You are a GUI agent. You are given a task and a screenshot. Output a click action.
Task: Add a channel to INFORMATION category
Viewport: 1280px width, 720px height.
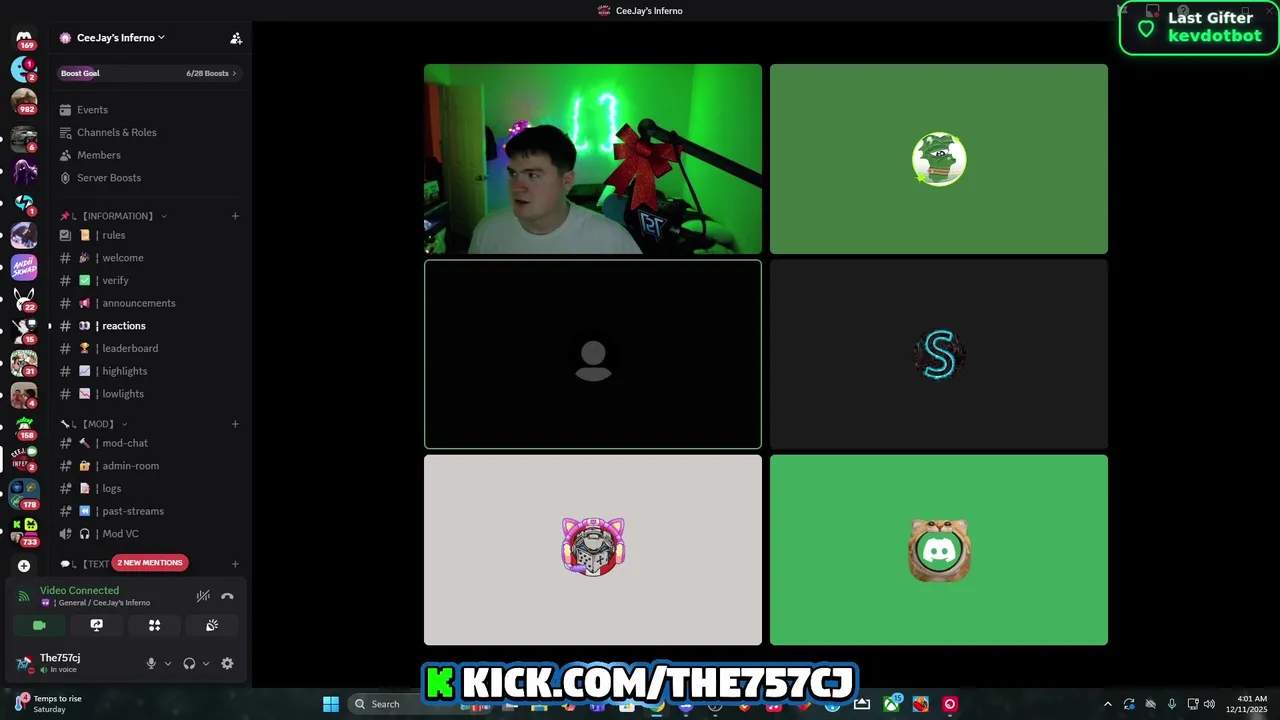pos(235,216)
